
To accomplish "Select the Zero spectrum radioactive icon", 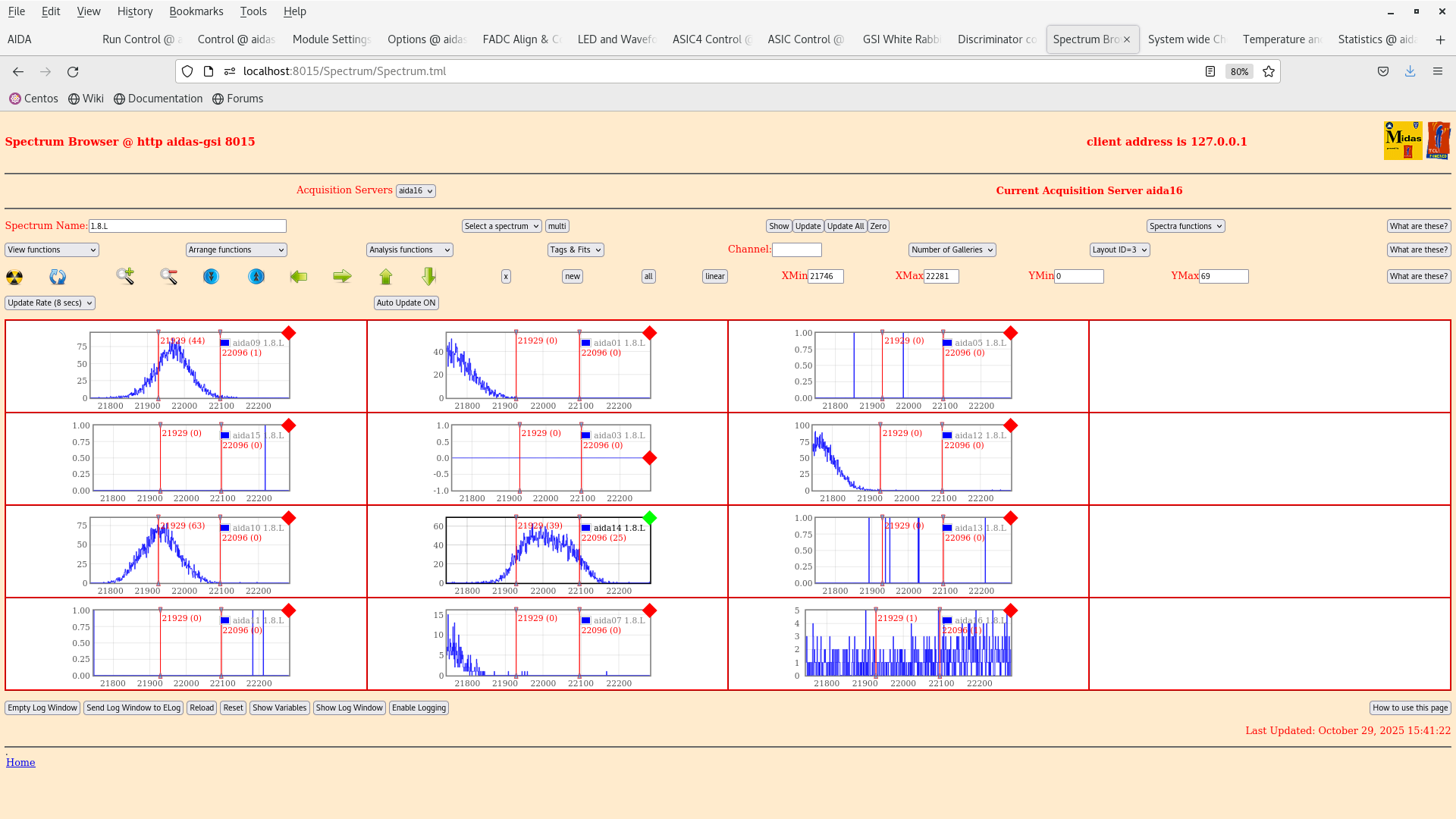I will pyautogui.click(x=14, y=277).
